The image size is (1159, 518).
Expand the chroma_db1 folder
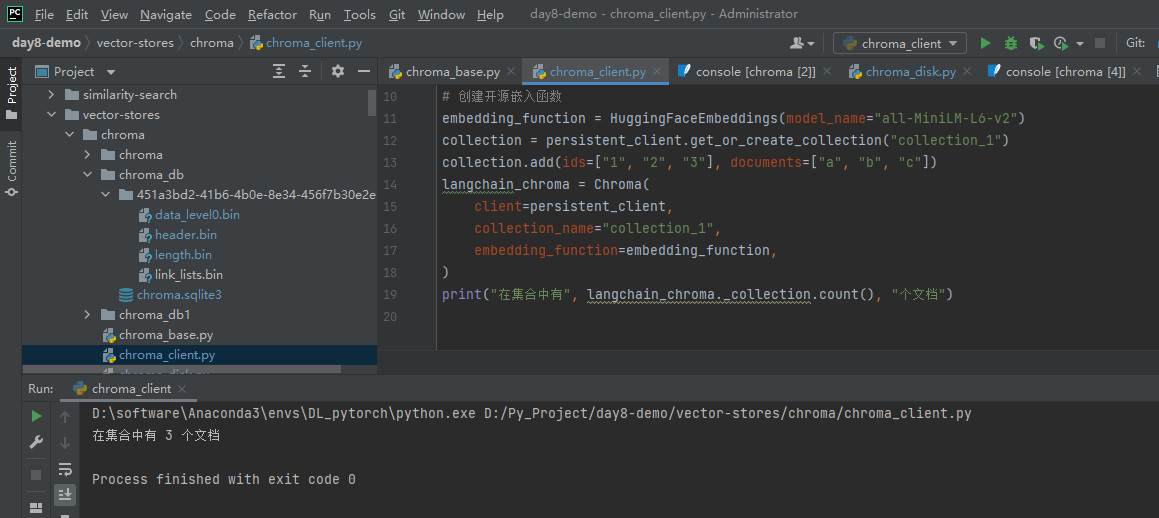(x=87, y=315)
